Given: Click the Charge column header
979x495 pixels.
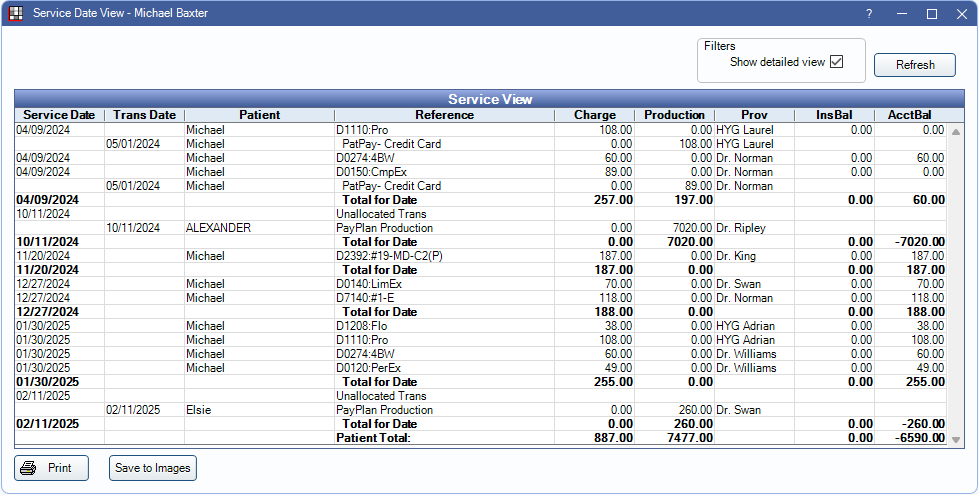Looking at the screenshot, I should pos(594,115).
